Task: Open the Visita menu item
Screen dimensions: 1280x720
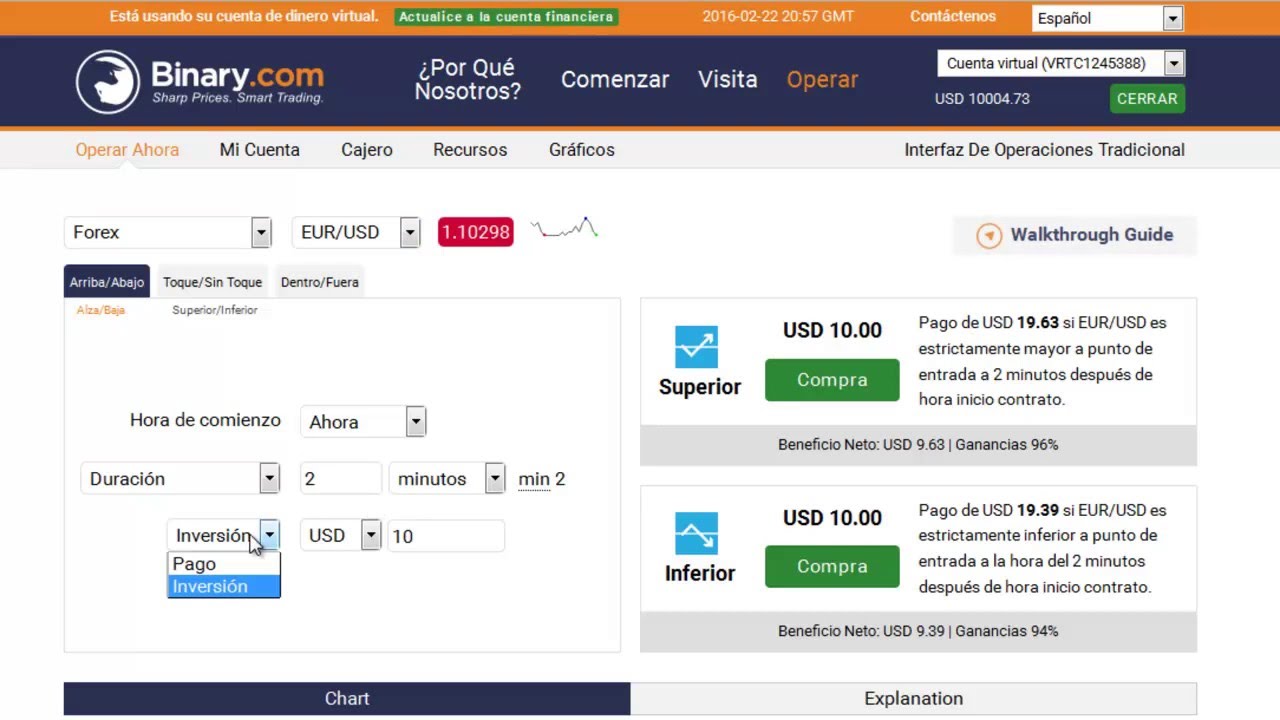Action: (x=728, y=80)
